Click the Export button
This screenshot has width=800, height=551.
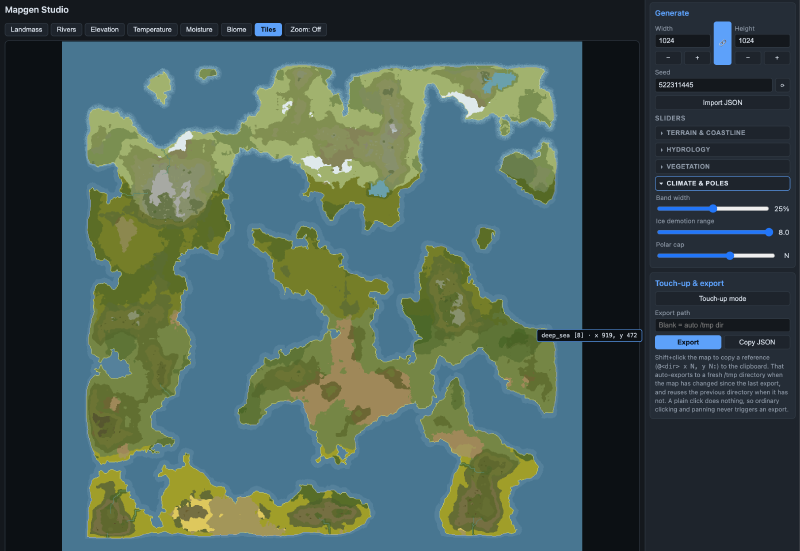pyautogui.click(x=688, y=342)
